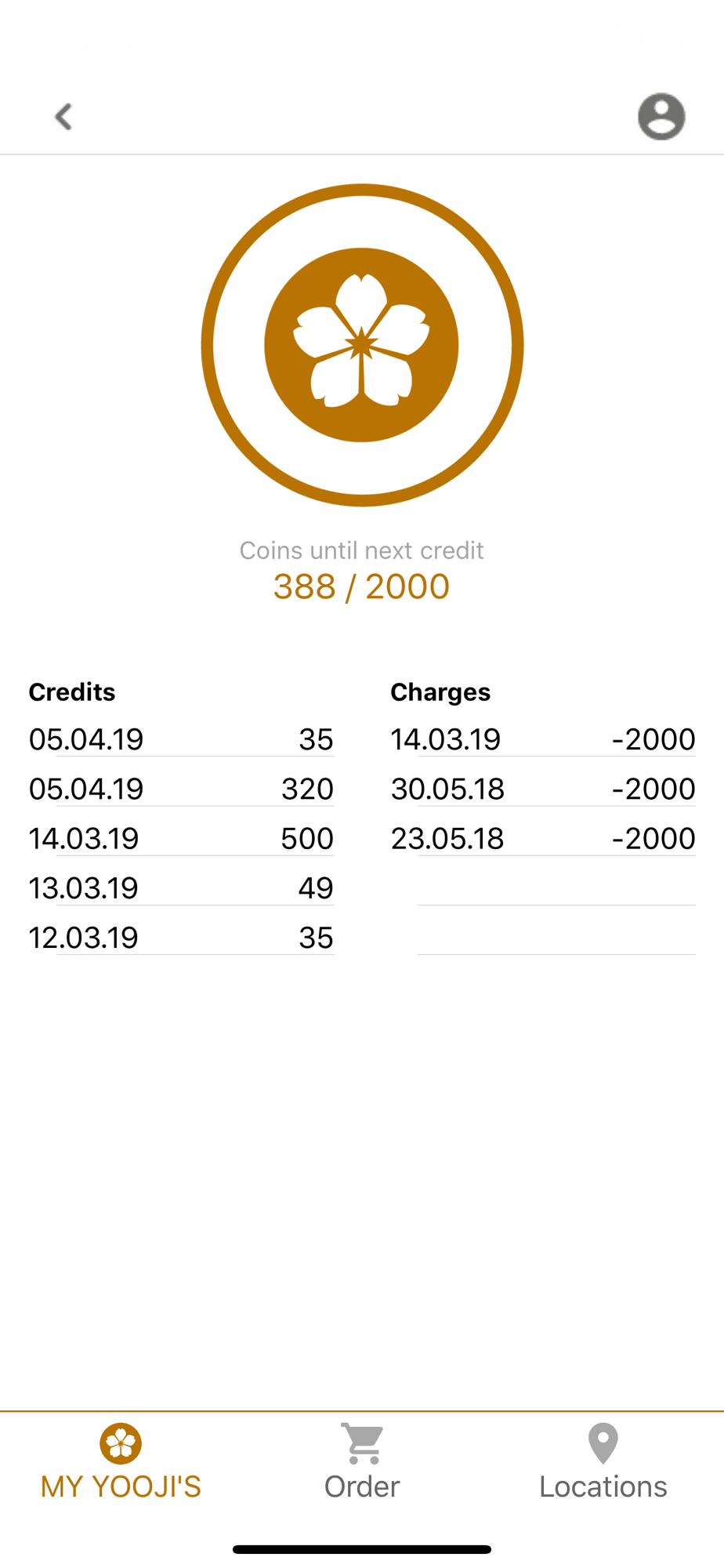The image size is (724, 1568).
Task: Tap the back chevron arrow
Action: pos(63,117)
